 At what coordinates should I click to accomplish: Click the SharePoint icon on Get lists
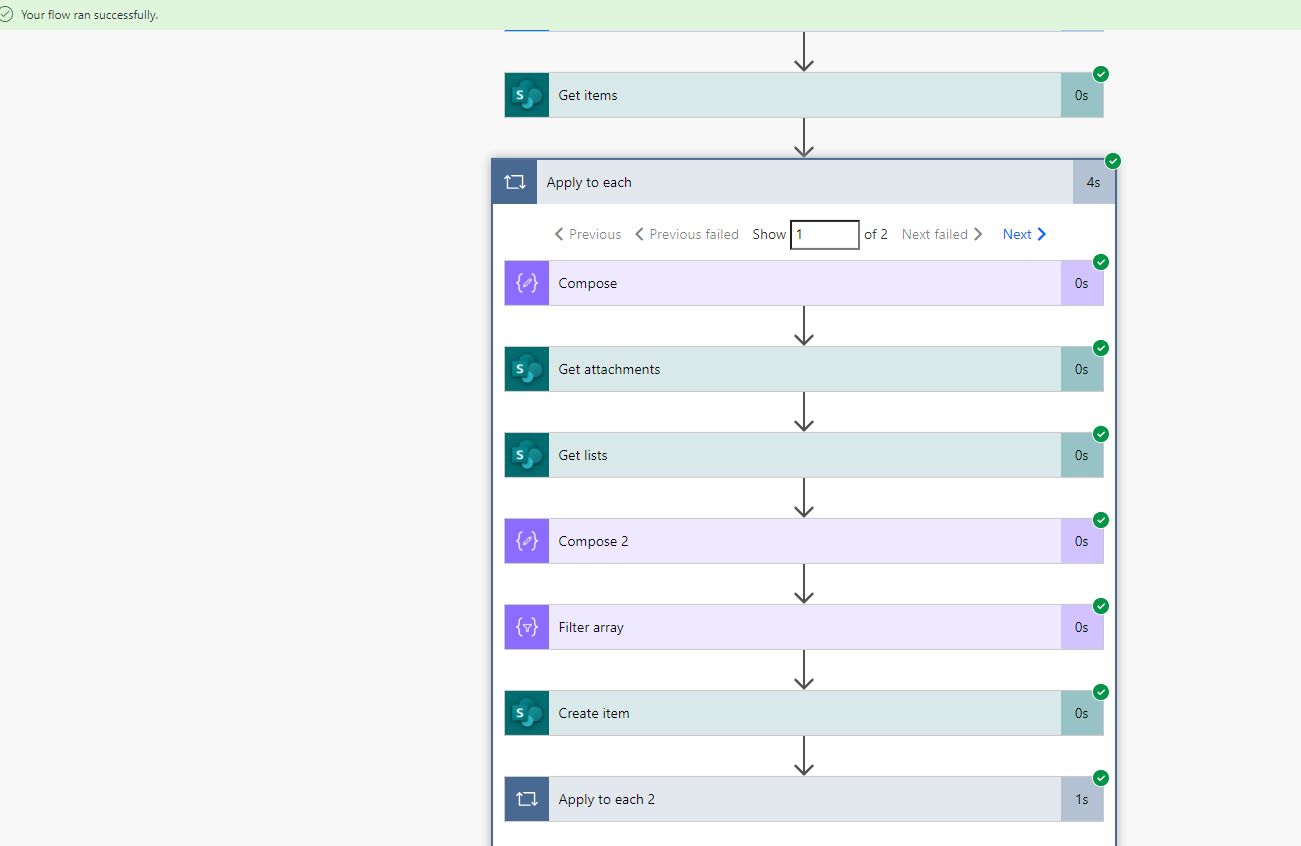click(x=527, y=455)
